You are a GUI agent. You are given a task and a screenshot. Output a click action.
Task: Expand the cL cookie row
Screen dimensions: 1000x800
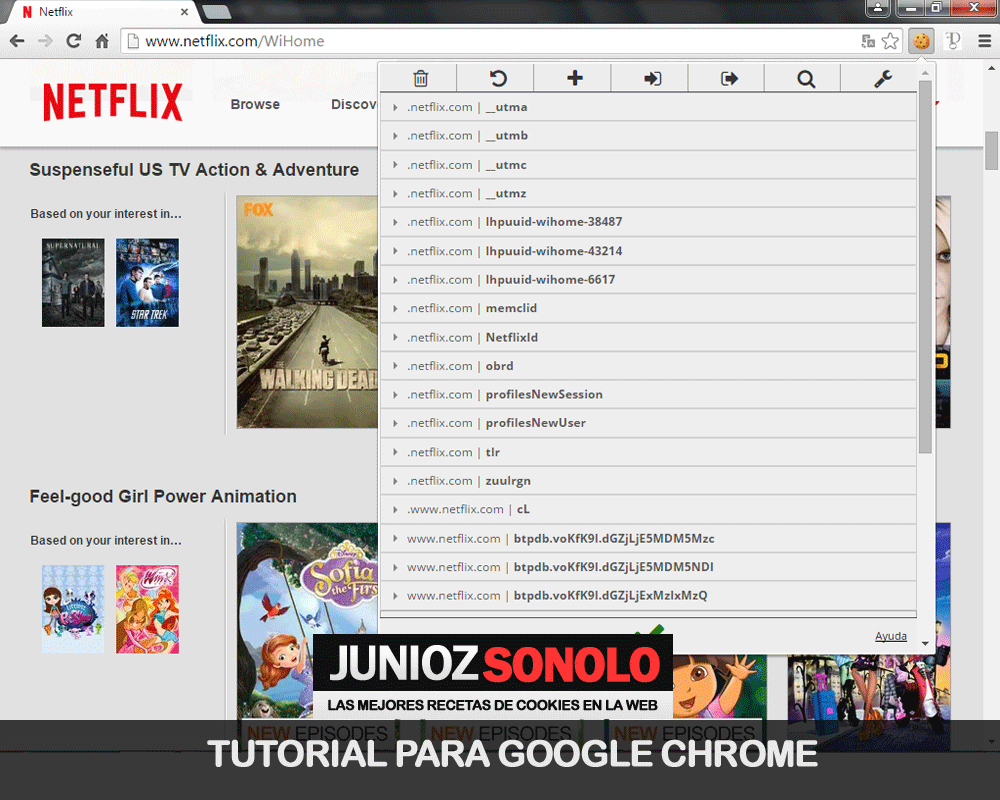point(649,509)
